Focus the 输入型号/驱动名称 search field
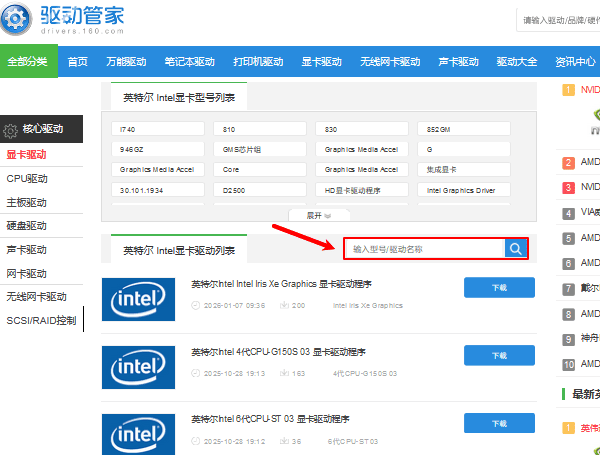Viewport: 600px width, 455px height. (423, 249)
